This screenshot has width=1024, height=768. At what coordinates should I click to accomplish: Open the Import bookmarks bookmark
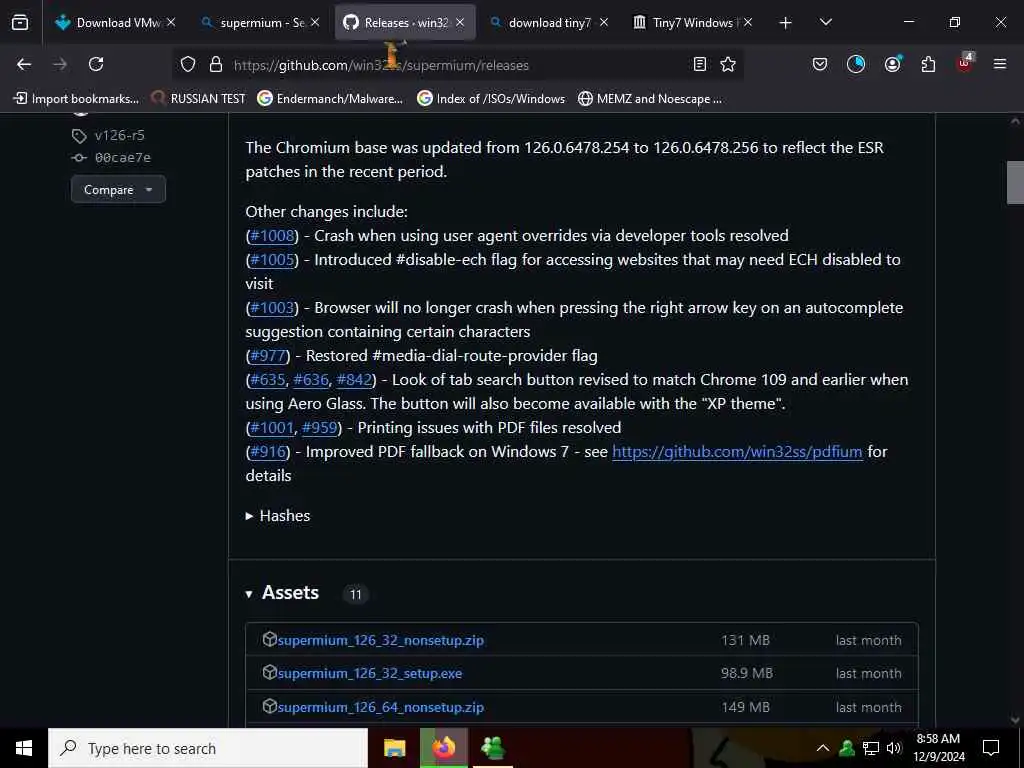click(x=77, y=99)
